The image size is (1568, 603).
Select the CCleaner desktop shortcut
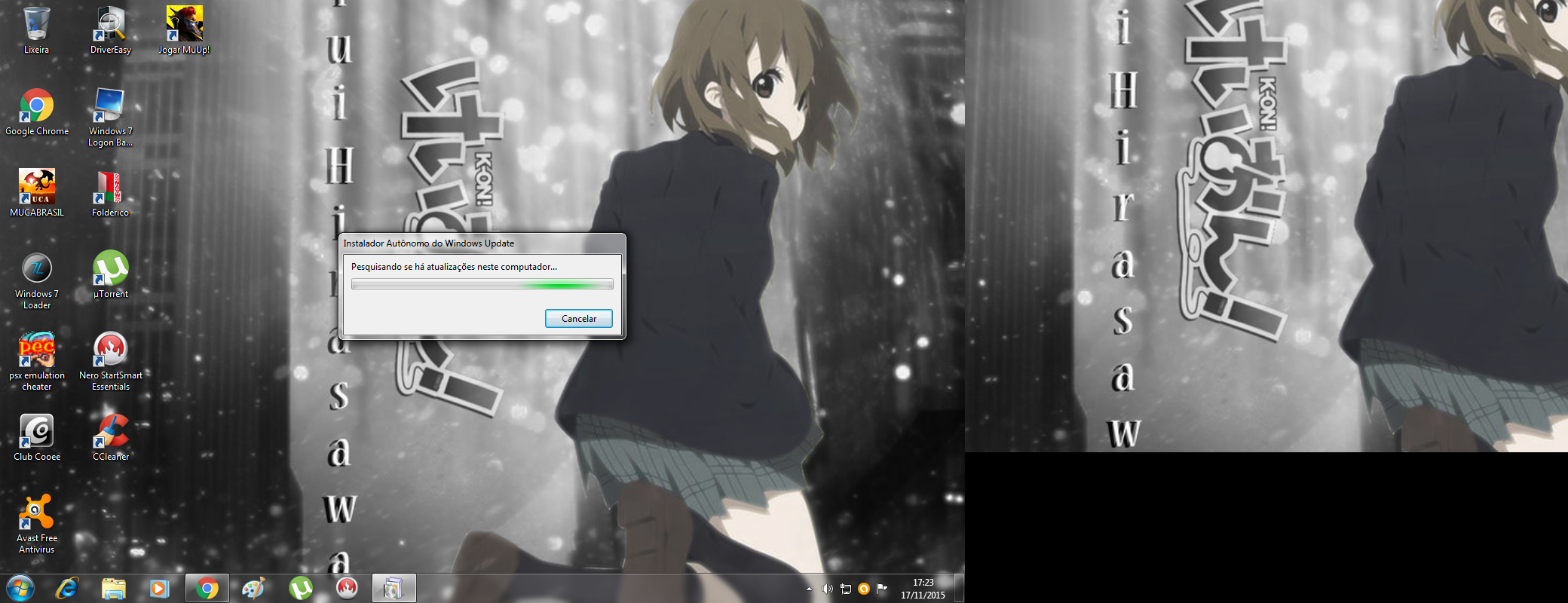110,433
